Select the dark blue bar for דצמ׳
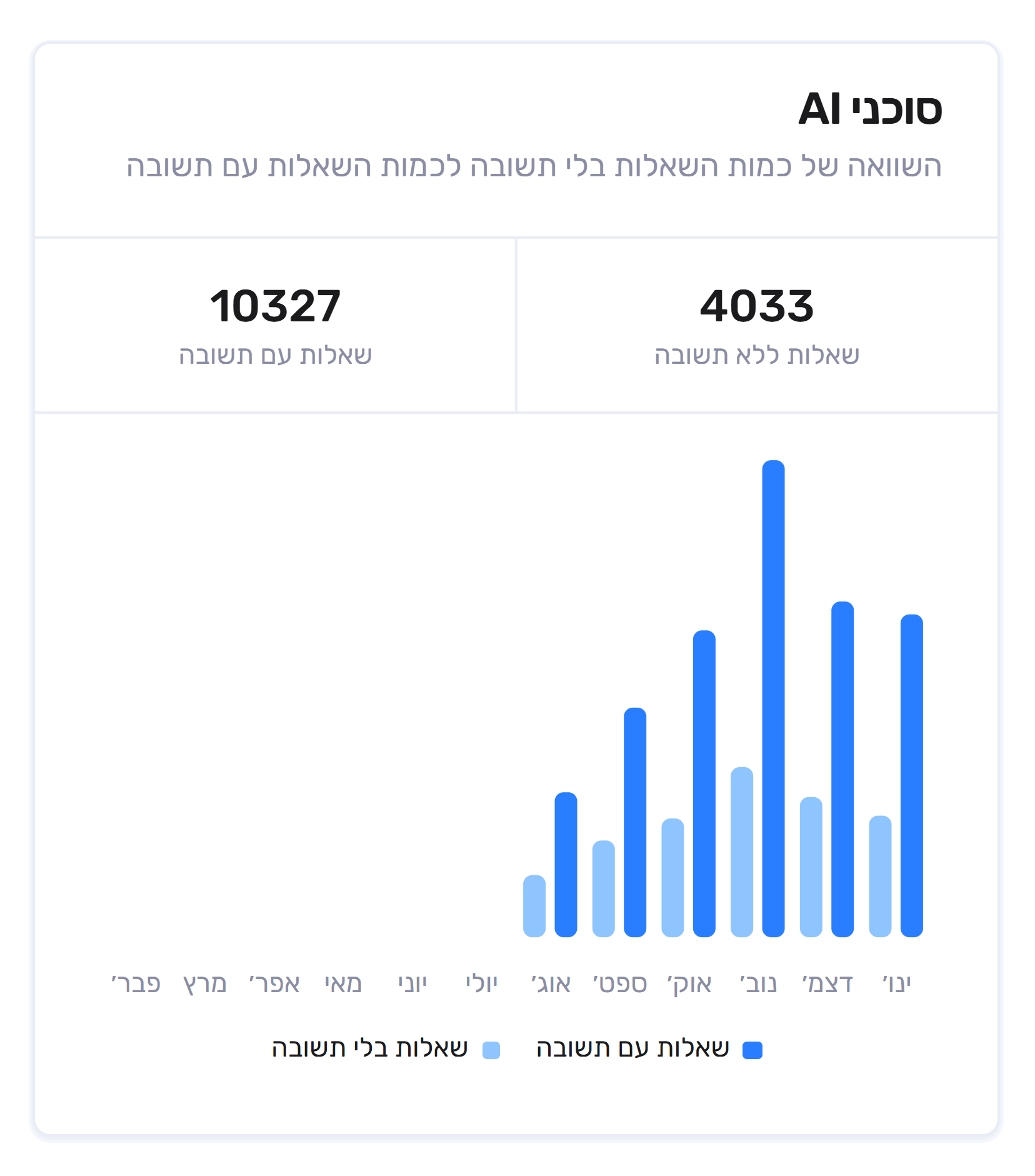The height and width of the screenshot is (1176, 1035). tap(842, 769)
